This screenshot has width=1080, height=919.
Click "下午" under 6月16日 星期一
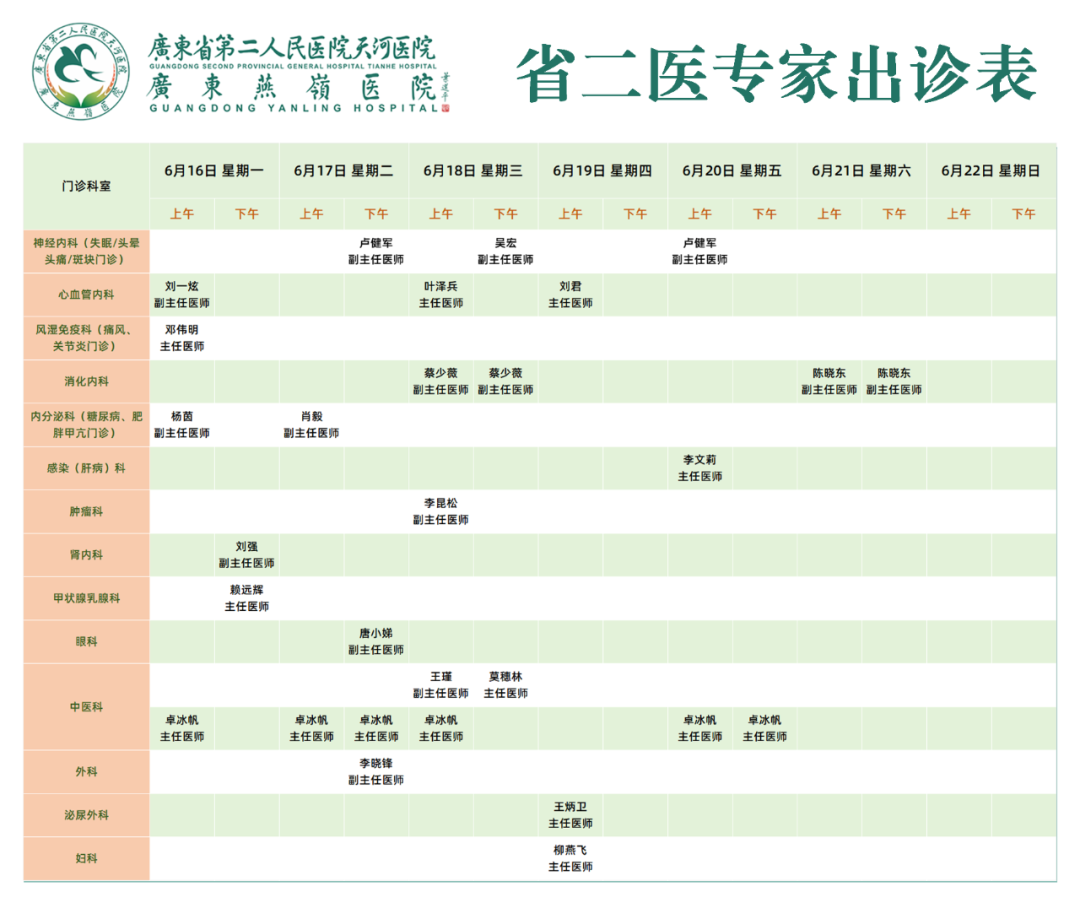247,214
